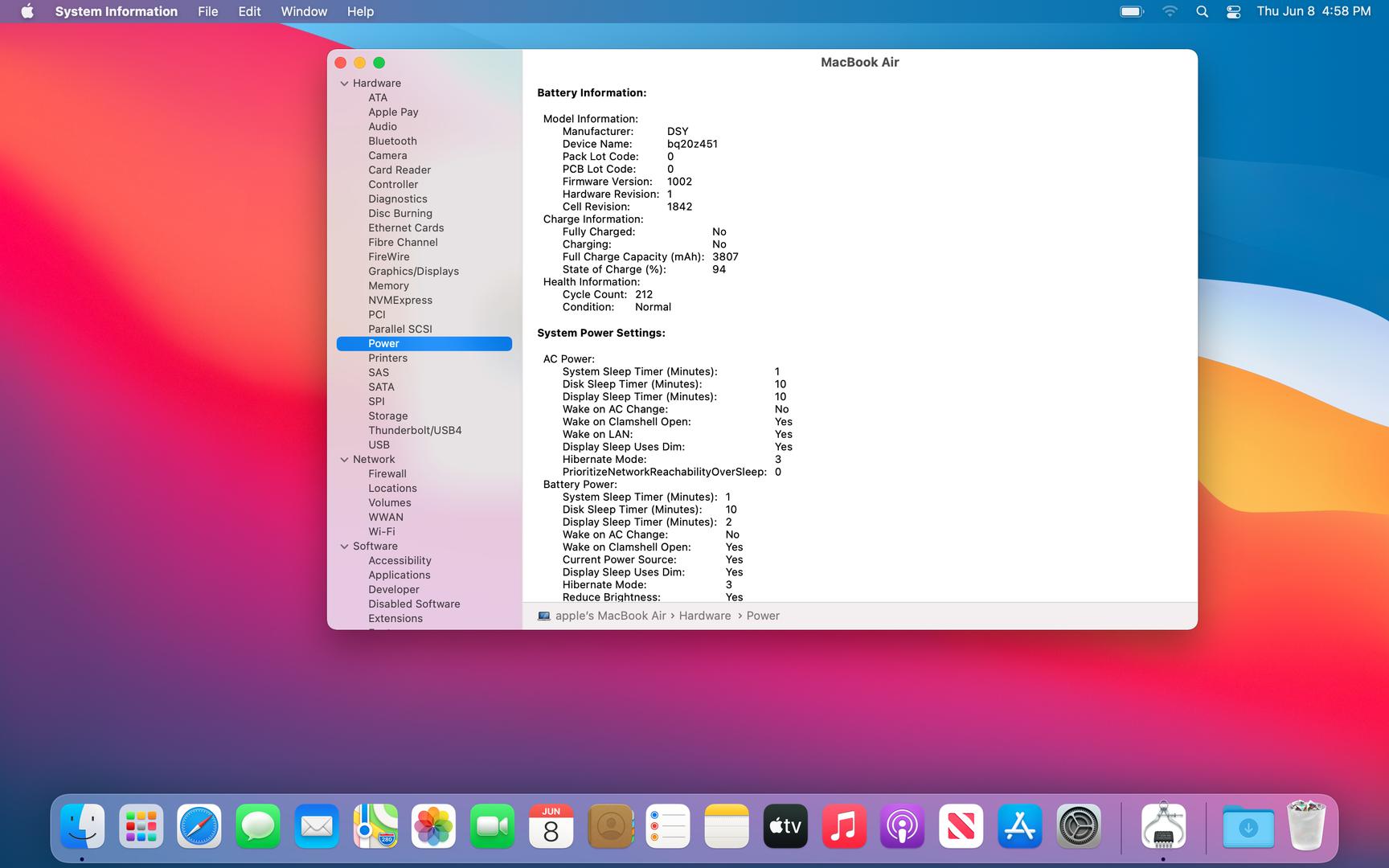The image size is (1389, 868).
Task: Click Wi-Fi status icon in menu bar
Action: tap(1170, 11)
